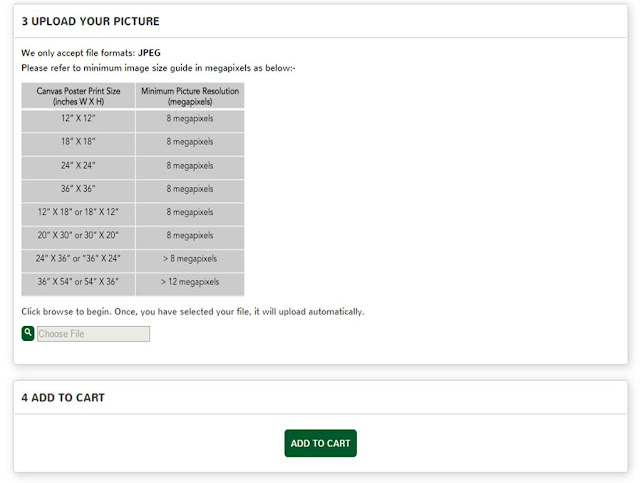Click the Canvas Poster Print Size column header

coord(78,96)
